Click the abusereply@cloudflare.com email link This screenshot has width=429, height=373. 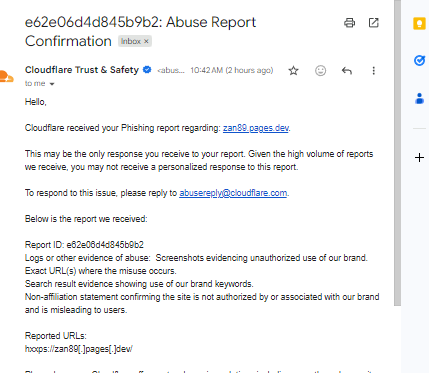click(x=233, y=193)
